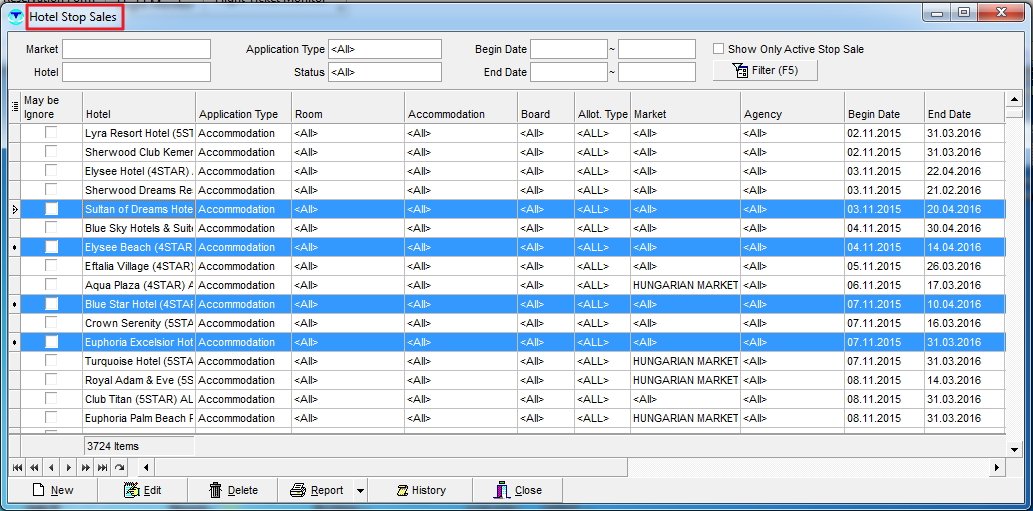1033x511 pixels.
Task: Go to next record arrow
Action: 68,467
